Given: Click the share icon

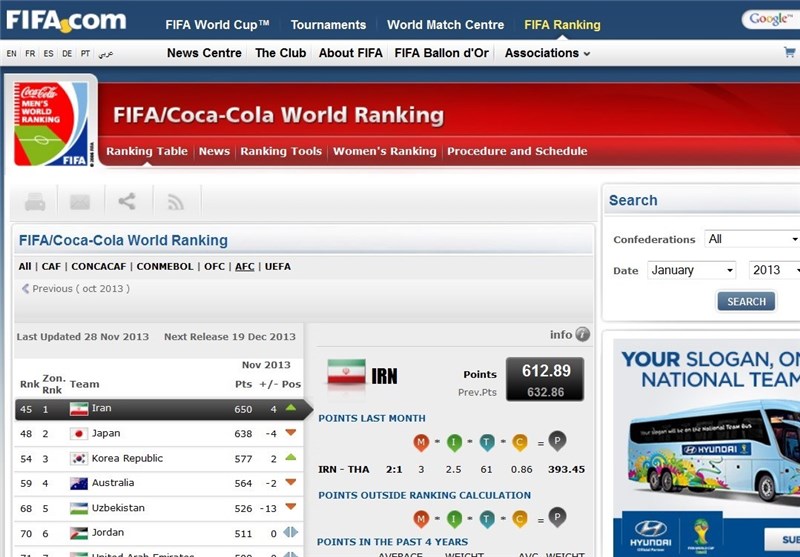Looking at the screenshot, I should 127,202.
